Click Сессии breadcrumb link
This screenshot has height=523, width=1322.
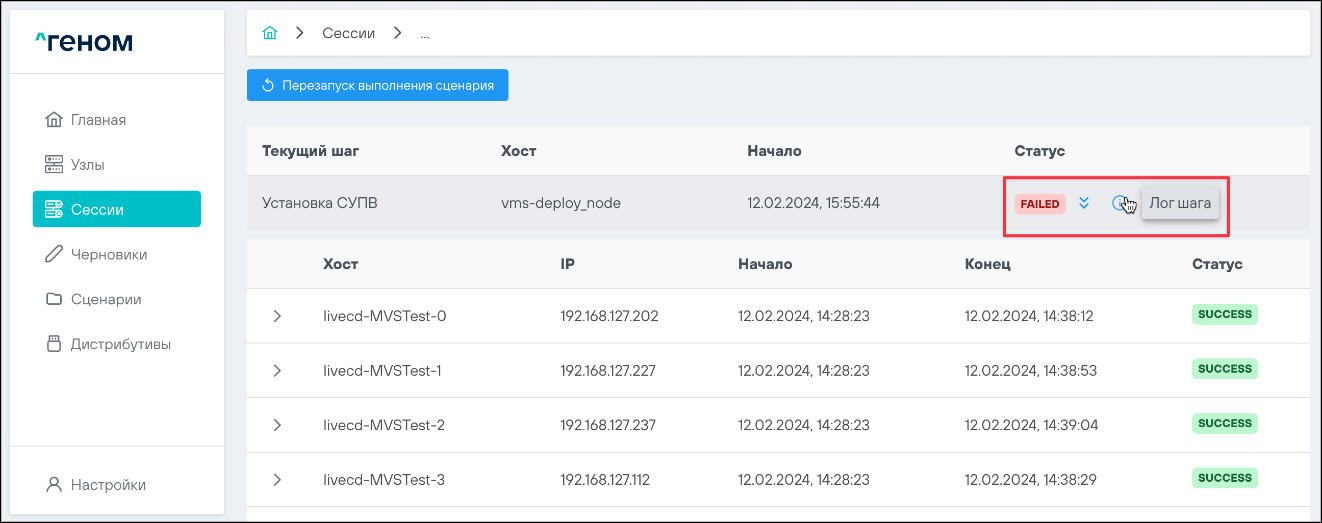pos(348,33)
